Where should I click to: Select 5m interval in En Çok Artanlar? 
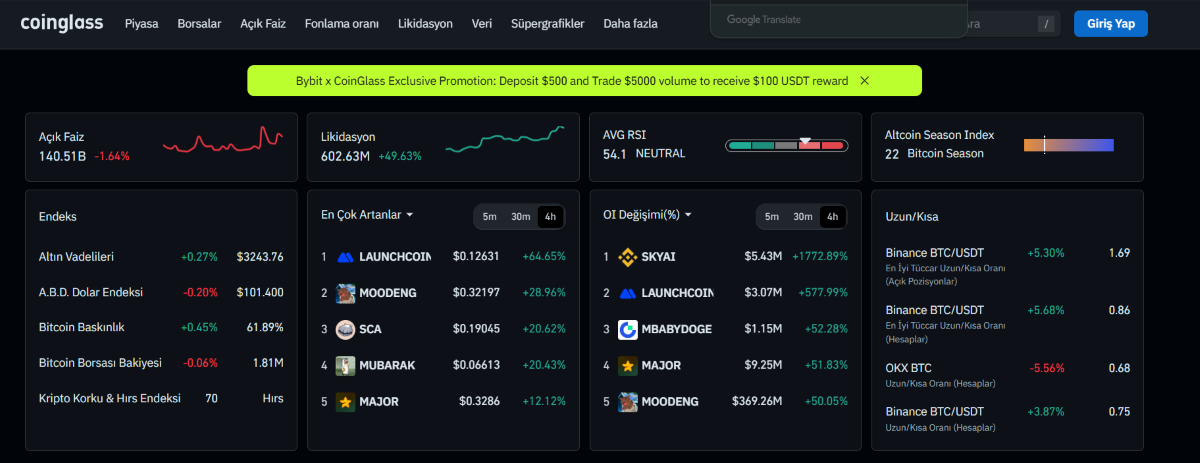pos(490,217)
